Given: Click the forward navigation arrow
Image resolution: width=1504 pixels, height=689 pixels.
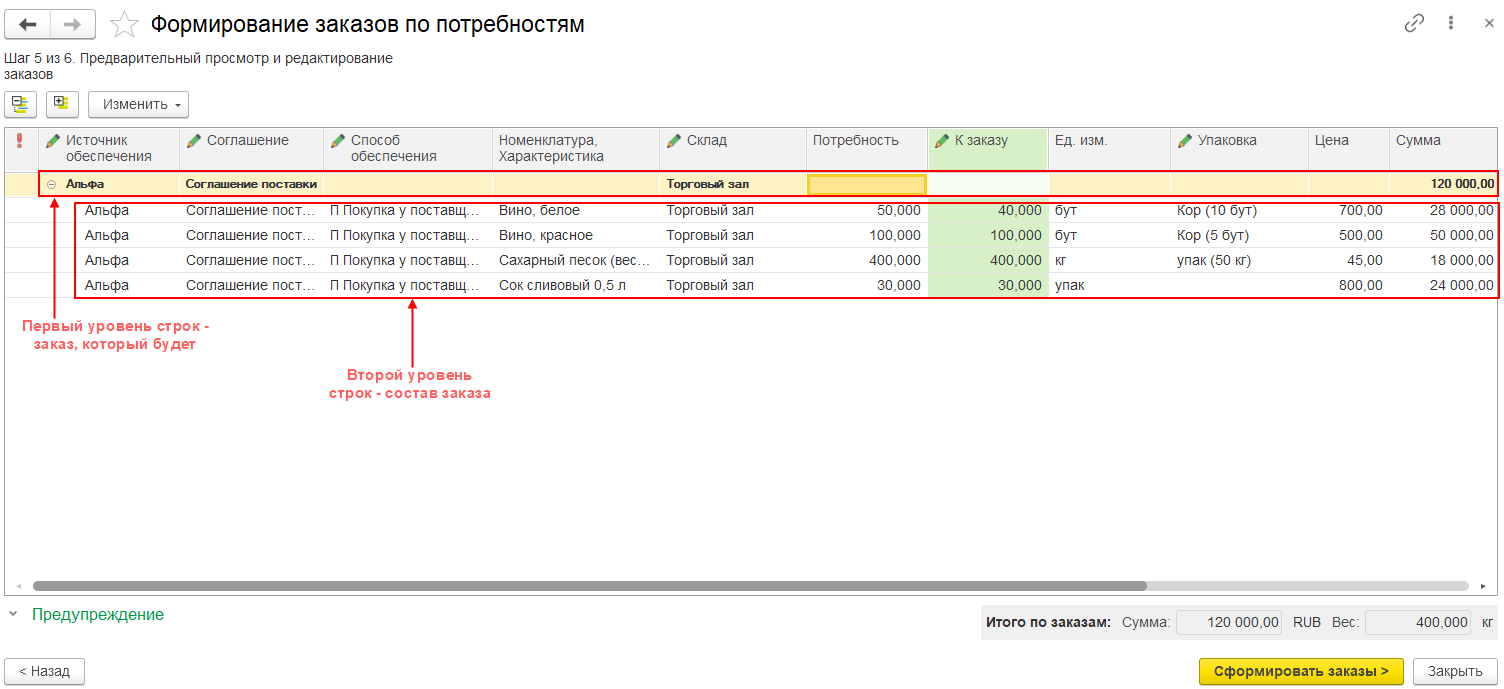Looking at the screenshot, I should click(73, 24).
